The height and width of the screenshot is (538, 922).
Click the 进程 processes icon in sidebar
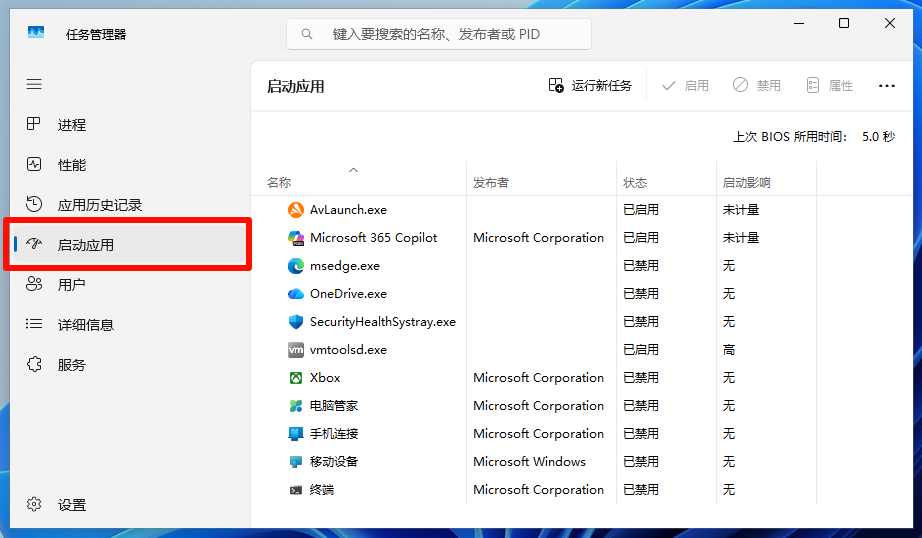click(34, 124)
